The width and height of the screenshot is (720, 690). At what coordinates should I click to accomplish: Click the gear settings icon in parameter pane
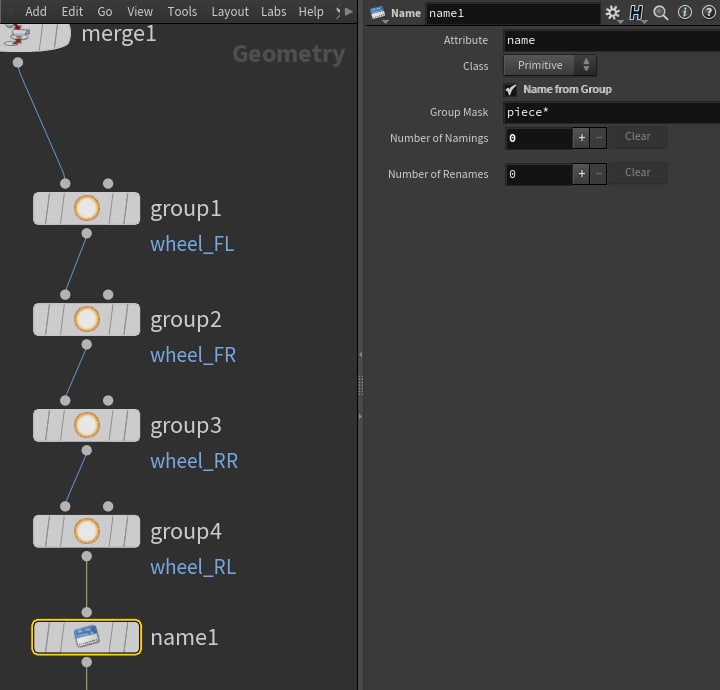(x=613, y=13)
